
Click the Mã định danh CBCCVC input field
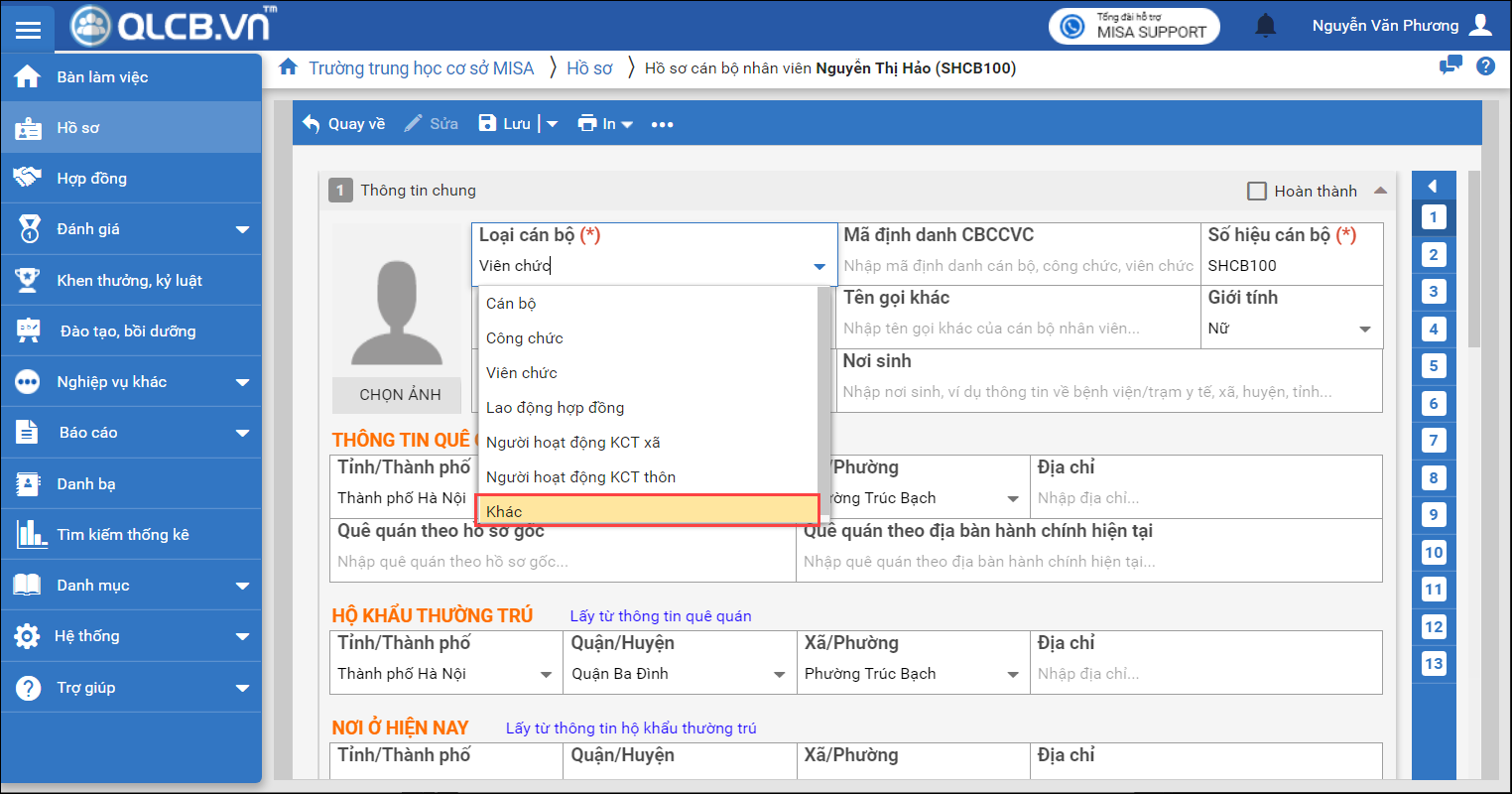pos(1018,266)
